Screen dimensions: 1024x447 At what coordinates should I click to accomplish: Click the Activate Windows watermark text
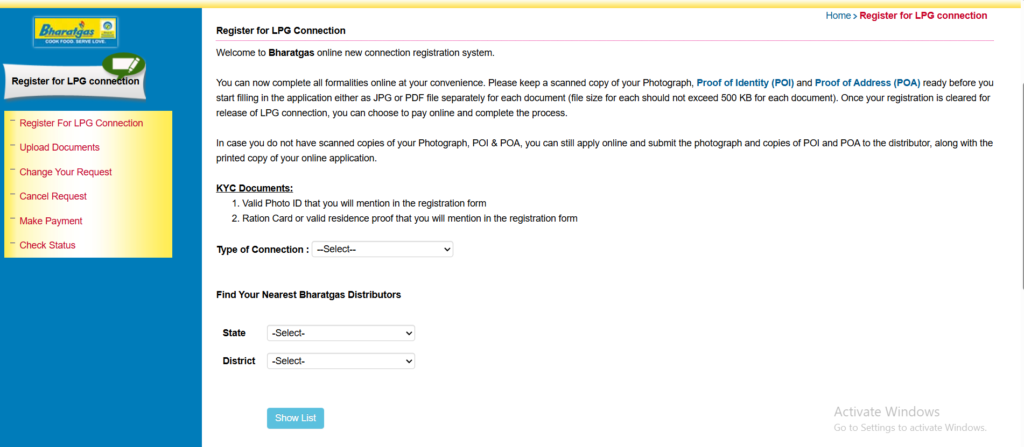[x=887, y=412]
